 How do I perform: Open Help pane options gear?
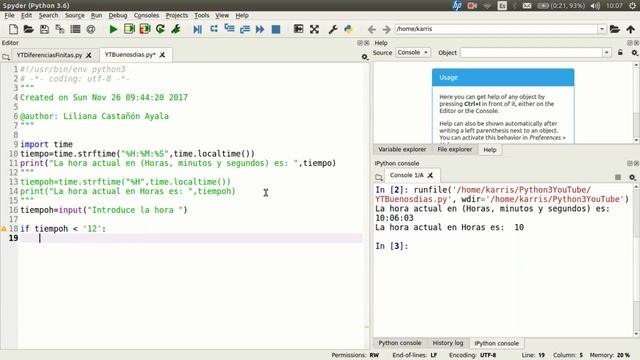pyautogui.click(x=634, y=53)
